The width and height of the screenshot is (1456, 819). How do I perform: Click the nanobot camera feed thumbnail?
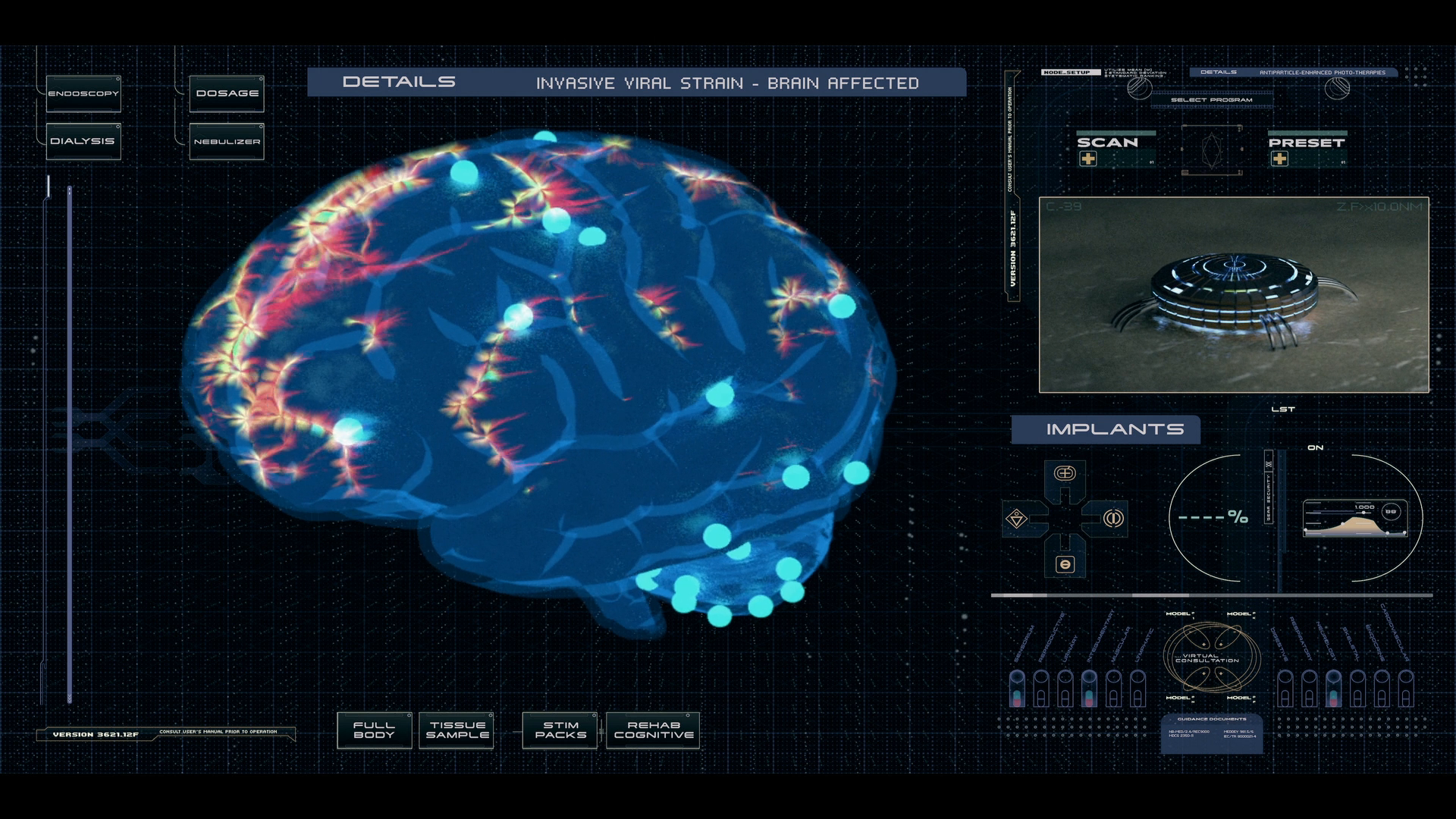click(1234, 295)
